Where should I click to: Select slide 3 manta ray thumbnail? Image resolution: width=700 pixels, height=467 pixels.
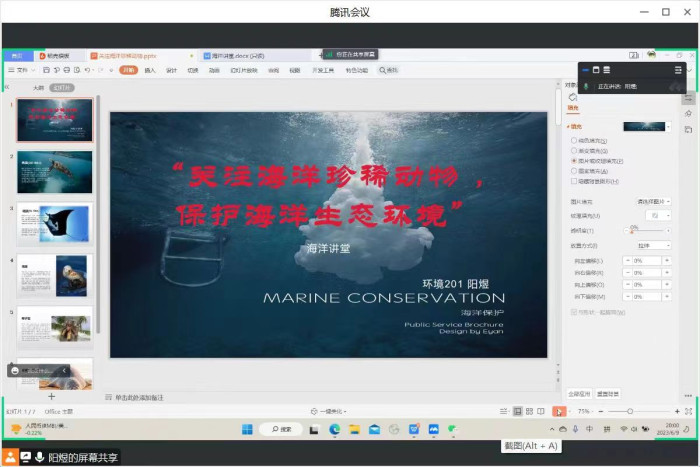(55, 224)
